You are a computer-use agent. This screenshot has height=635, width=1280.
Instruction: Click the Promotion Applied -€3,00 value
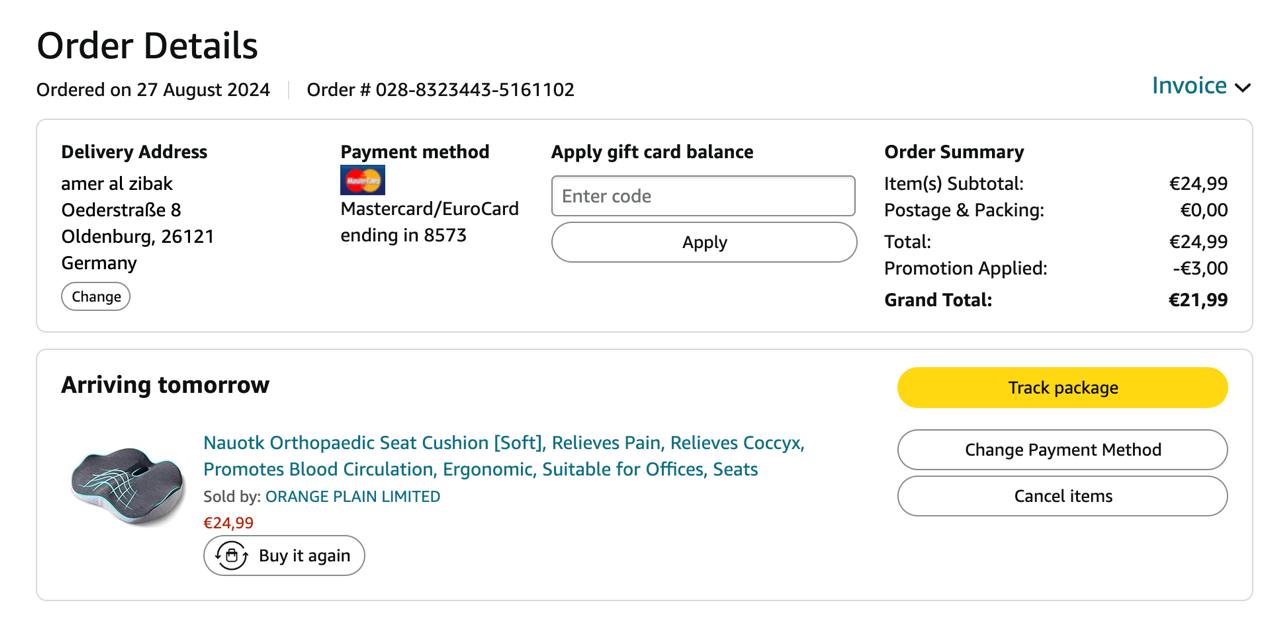[x=1200, y=268]
